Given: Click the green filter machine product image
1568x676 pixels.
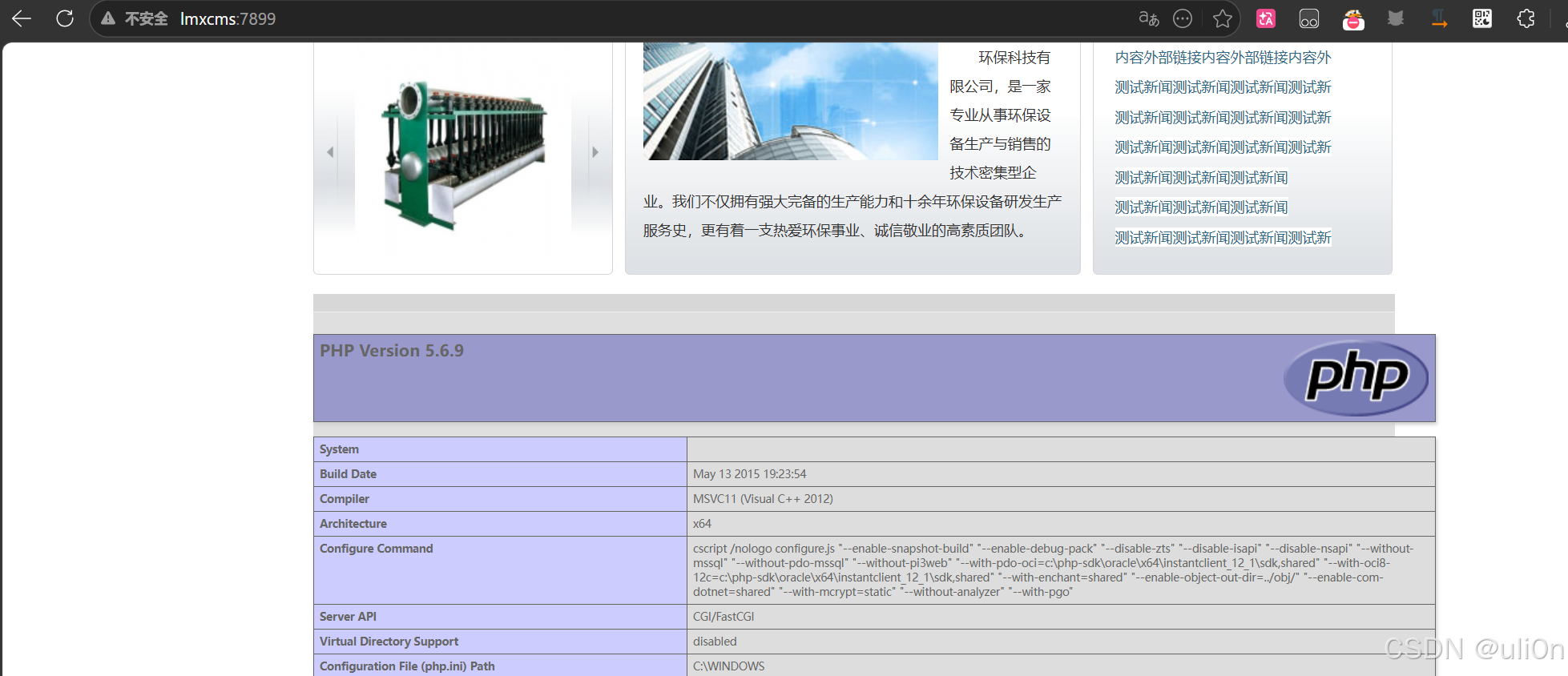Looking at the screenshot, I should click(463, 154).
